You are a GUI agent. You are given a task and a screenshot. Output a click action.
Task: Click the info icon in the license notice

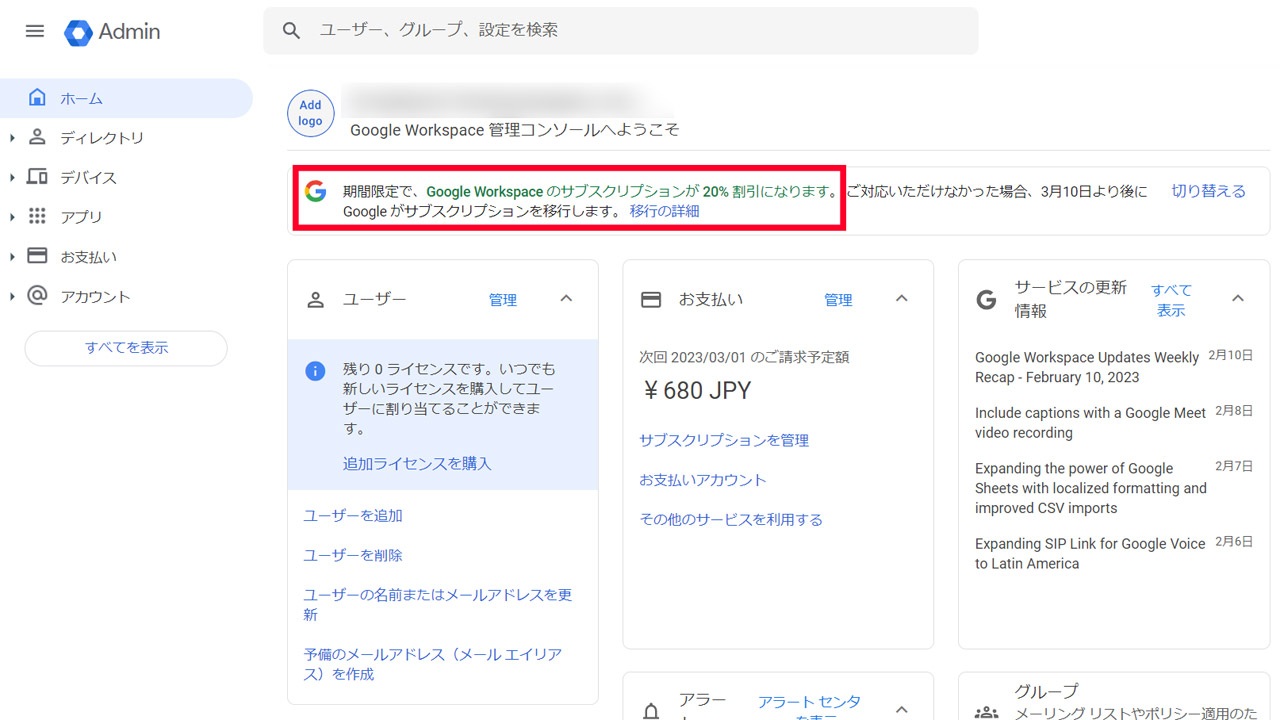tap(315, 370)
